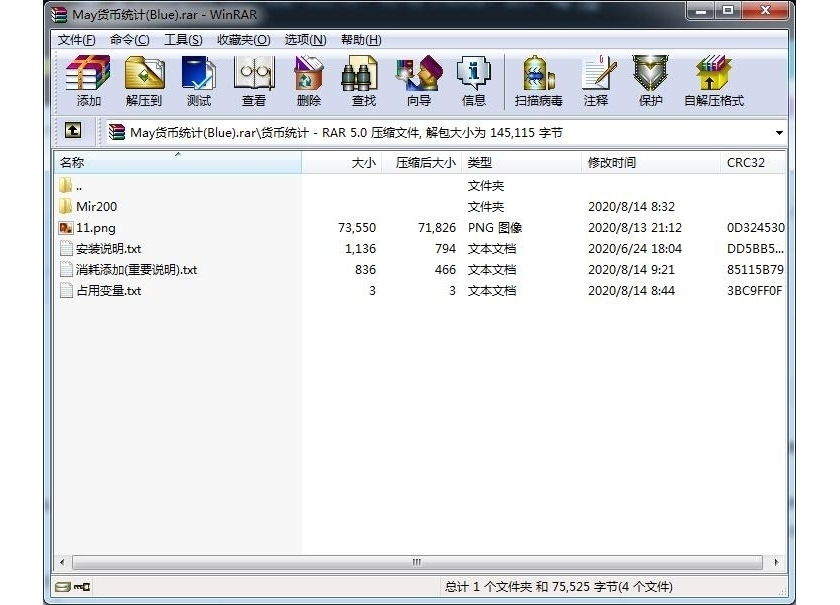Expand the archive path dropdown arrow

coord(779,133)
